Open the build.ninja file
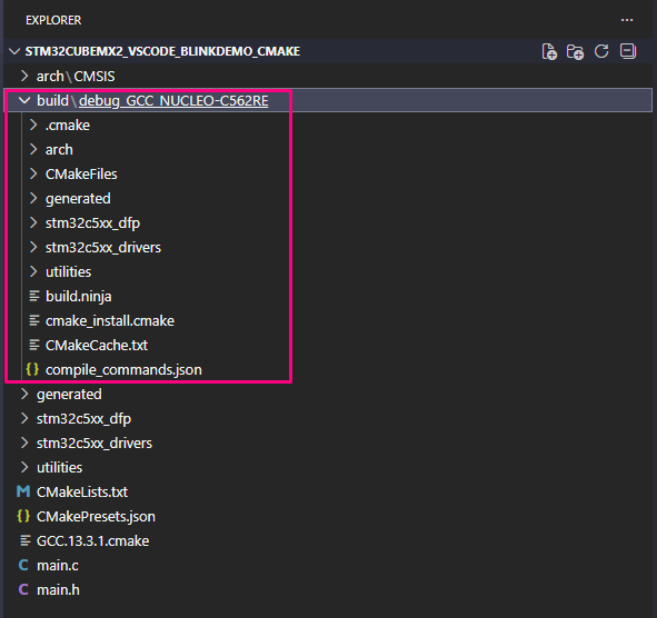 click(80, 296)
